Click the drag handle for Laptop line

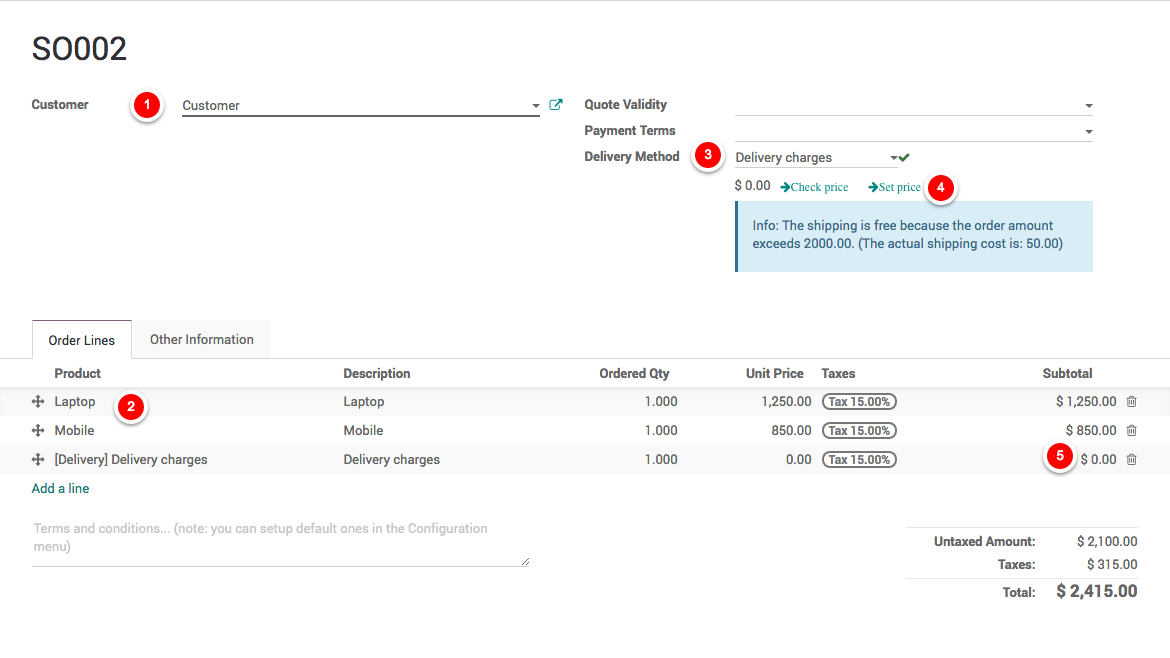[x=38, y=402]
